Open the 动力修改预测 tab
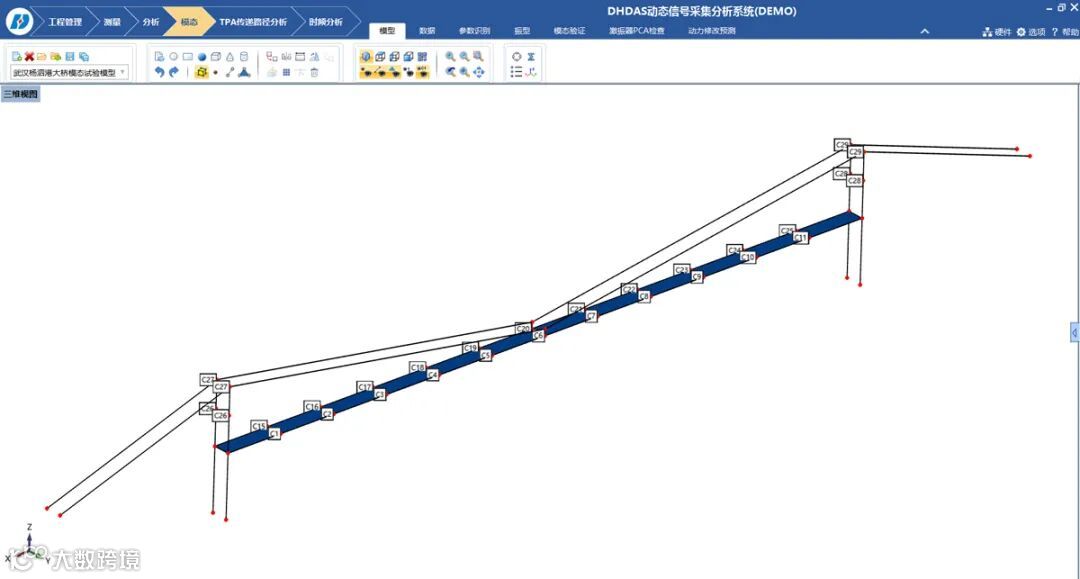 pyautogui.click(x=712, y=31)
